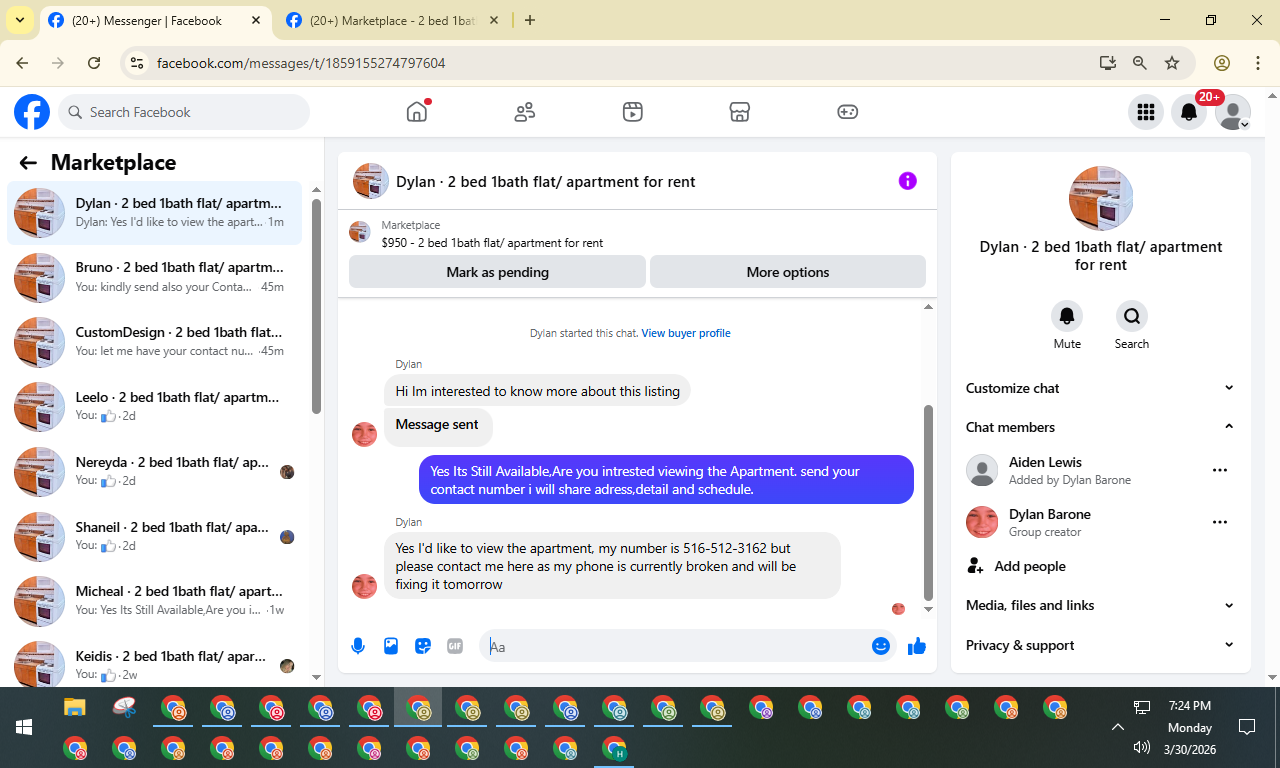Open the Facebook logo home link
Image resolution: width=1280 pixels, height=768 pixels.
pyautogui.click(x=32, y=112)
